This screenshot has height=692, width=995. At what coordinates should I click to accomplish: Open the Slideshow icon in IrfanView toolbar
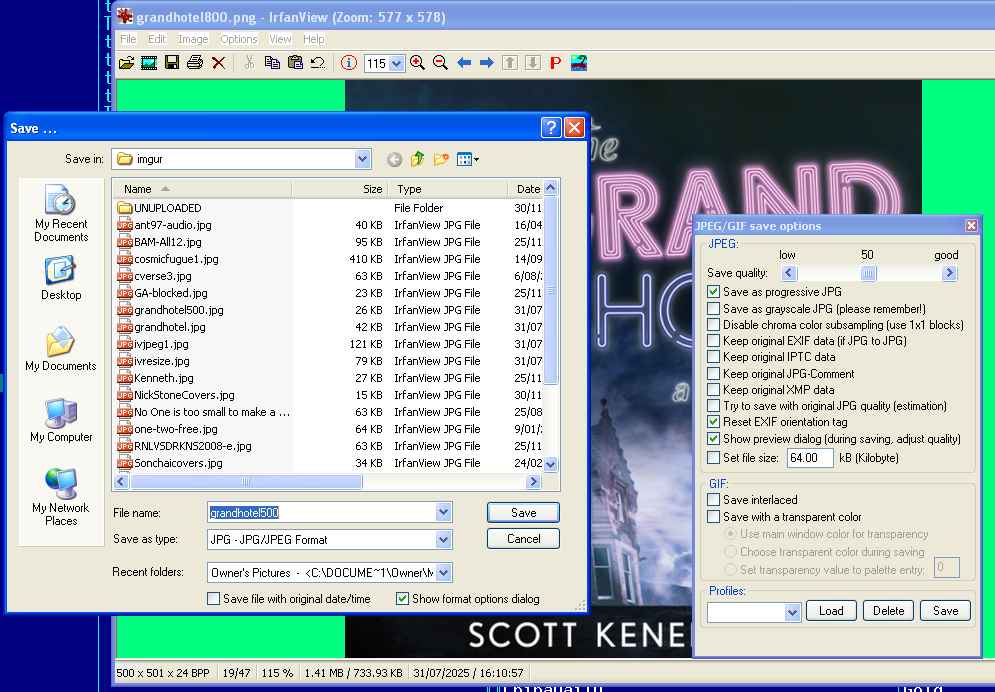click(148, 63)
